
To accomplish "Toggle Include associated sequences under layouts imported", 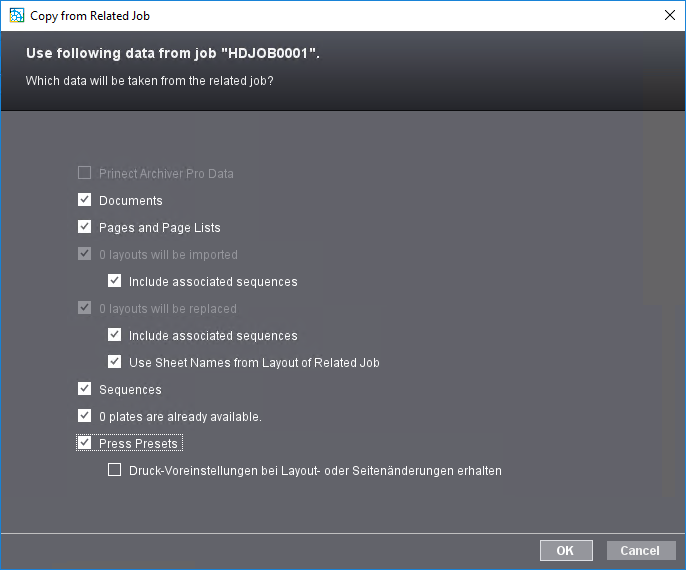I will pos(114,281).
